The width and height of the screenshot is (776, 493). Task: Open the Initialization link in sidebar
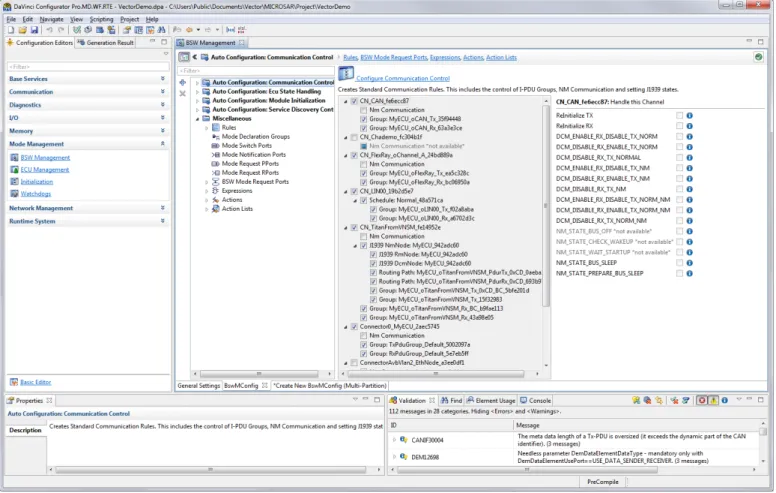[37, 182]
